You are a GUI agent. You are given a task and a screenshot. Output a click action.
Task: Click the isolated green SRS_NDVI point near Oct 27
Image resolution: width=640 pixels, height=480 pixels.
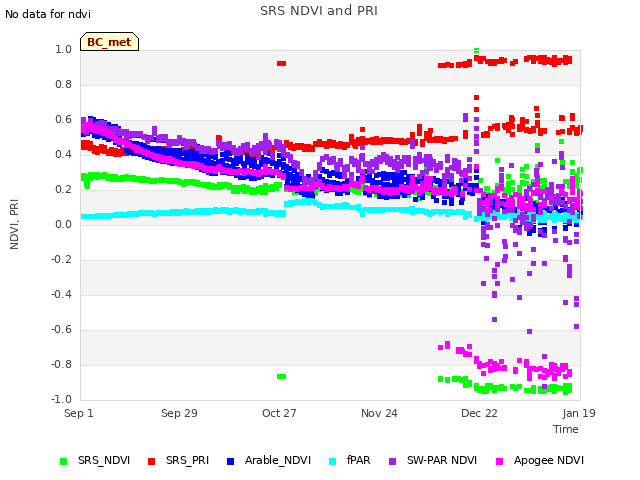pos(282,376)
